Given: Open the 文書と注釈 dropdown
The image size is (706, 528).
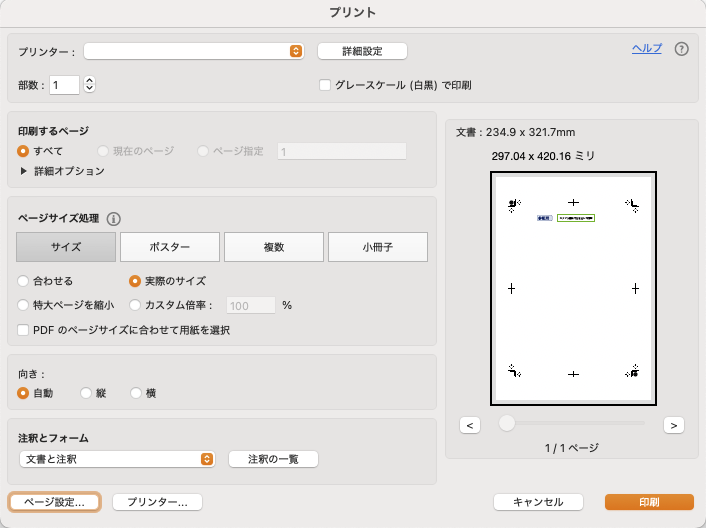Looking at the screenshot, I should (x=117, y=459).
